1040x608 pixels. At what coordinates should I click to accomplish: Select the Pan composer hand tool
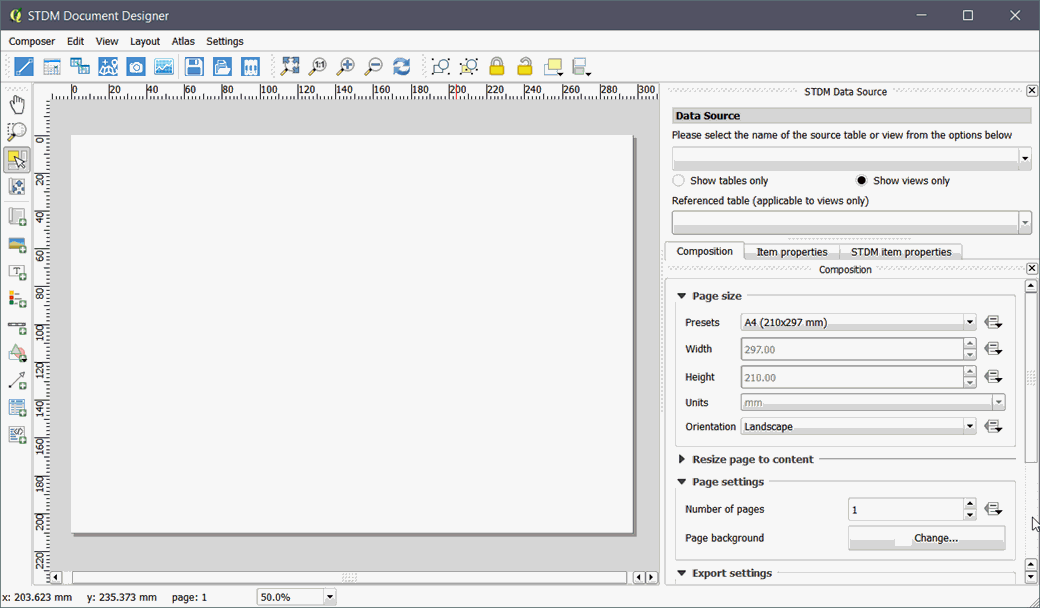[17, 104]
